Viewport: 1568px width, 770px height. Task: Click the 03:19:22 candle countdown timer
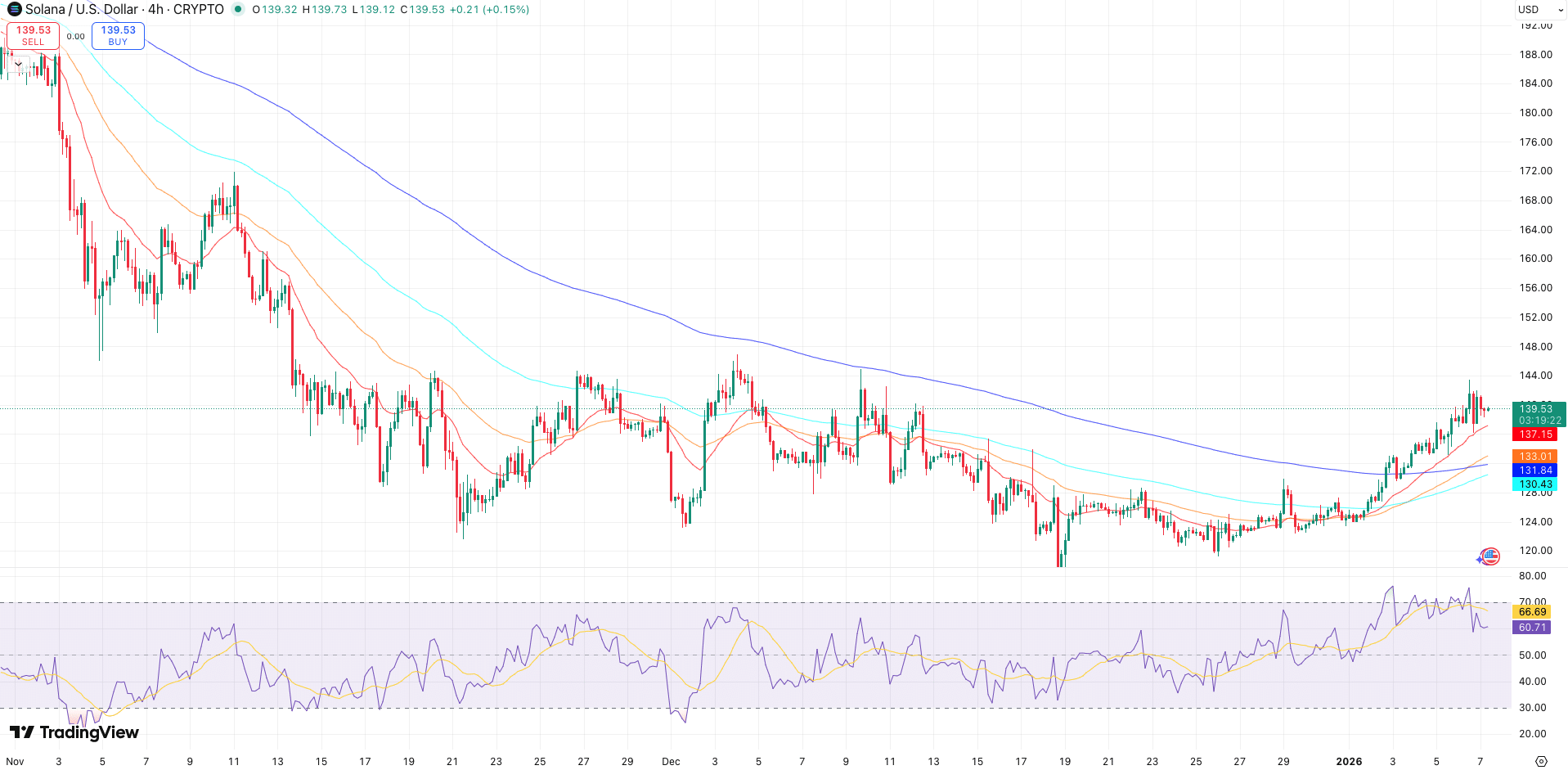pyautogui.click(x=1539, y=420)
